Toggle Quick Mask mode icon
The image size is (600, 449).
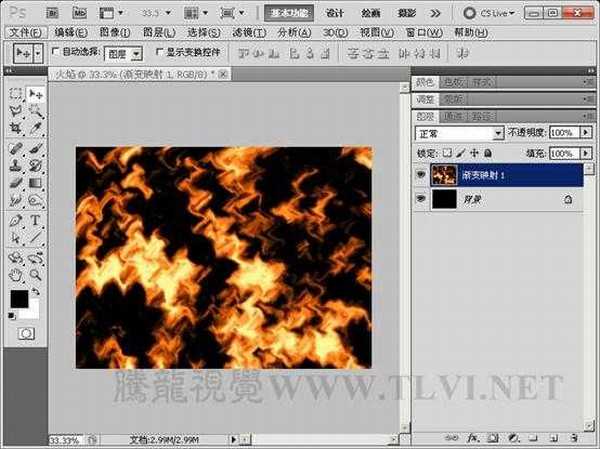(x=26, y=332)
